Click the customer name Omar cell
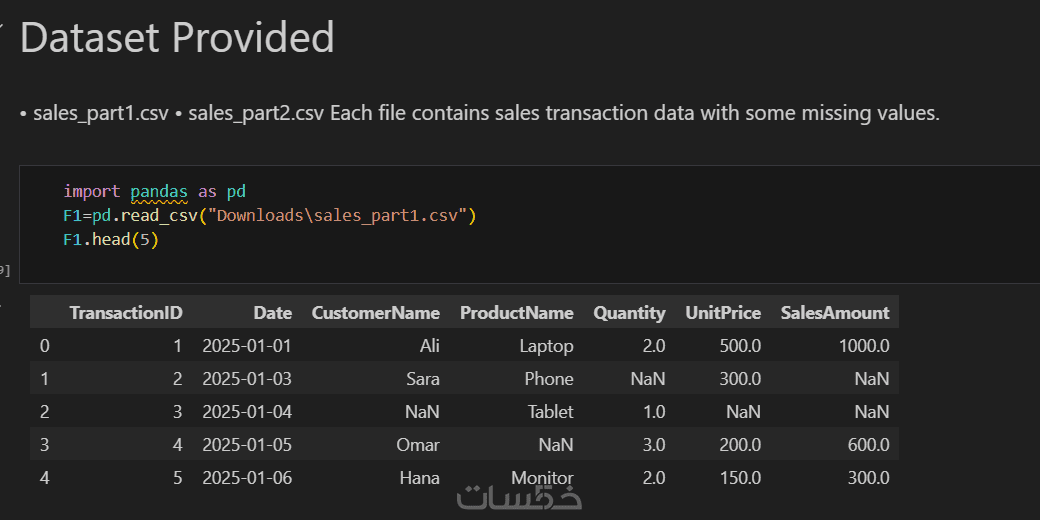The height and width of the screenshot is (520, 1040). coord(418,445)
